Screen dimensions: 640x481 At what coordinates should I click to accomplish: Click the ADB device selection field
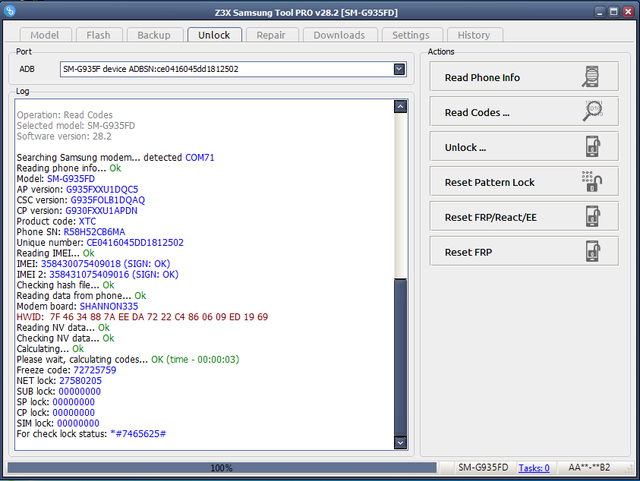[x=233, y=69]
